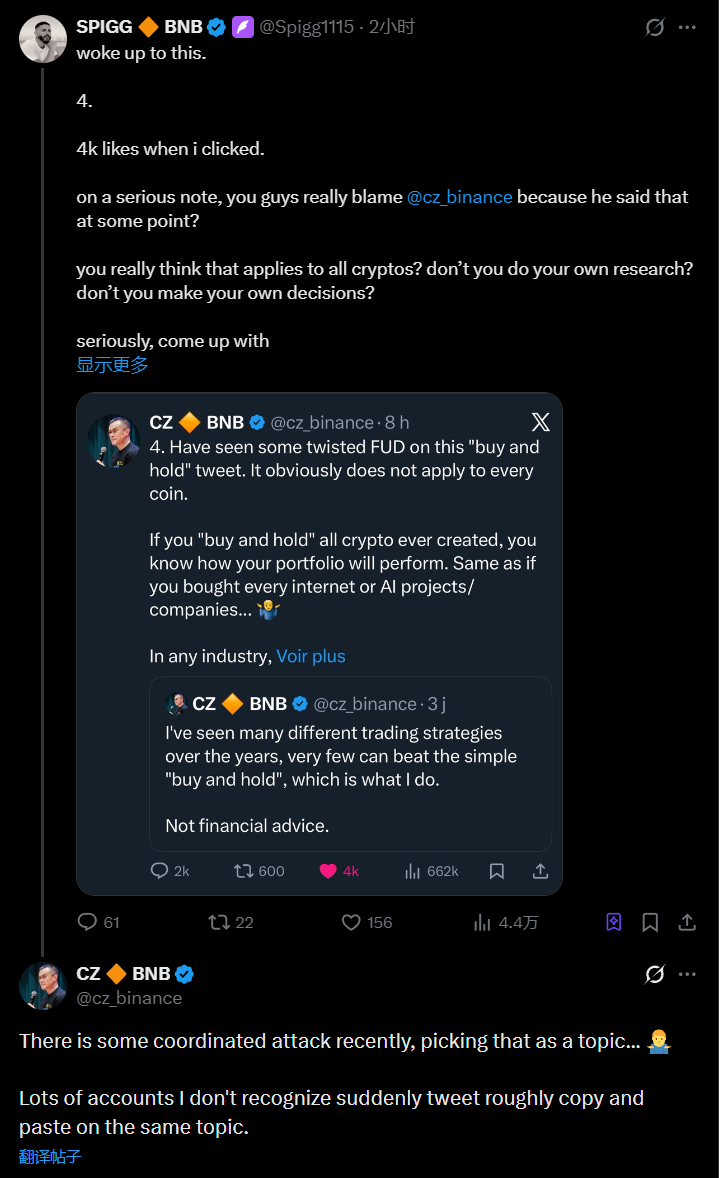Click the X logo in embedded tweet

tap(540, 421)
